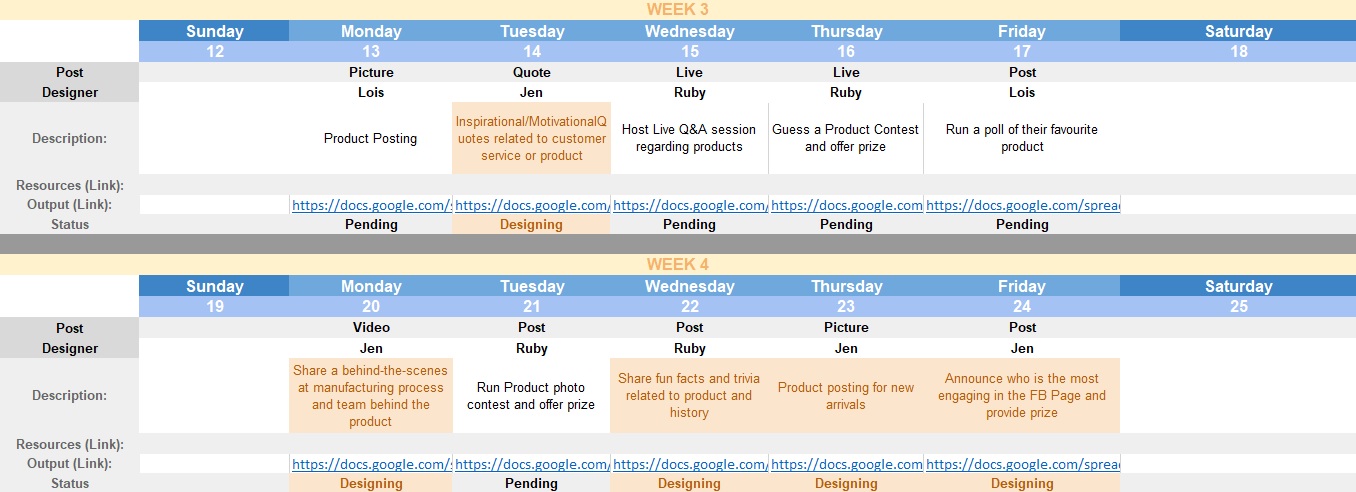The height and width of the screenshot is (492, 1356).
Task: Click the "Guess a Product Contest" cell
Action: pyautogui.click(x=846, y=138)
